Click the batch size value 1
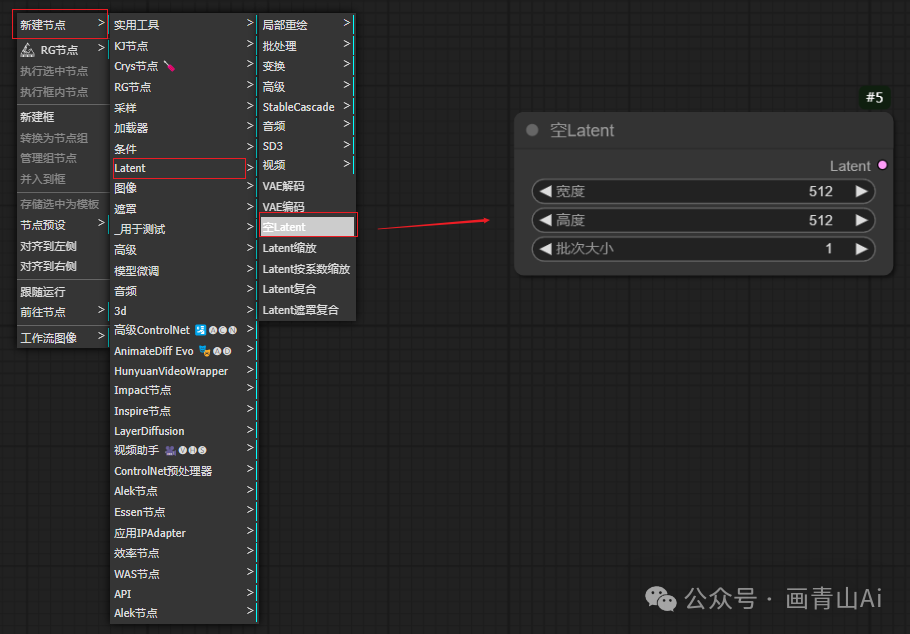Image resolution: width=910 pixels, height=634 pixels. pyautogui.click(x=829, y=248)
